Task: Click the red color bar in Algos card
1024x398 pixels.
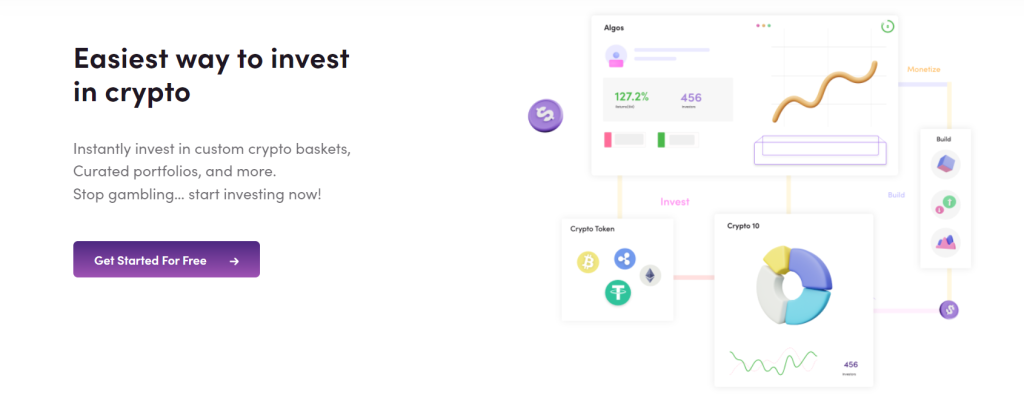Action: click(608, 140)
